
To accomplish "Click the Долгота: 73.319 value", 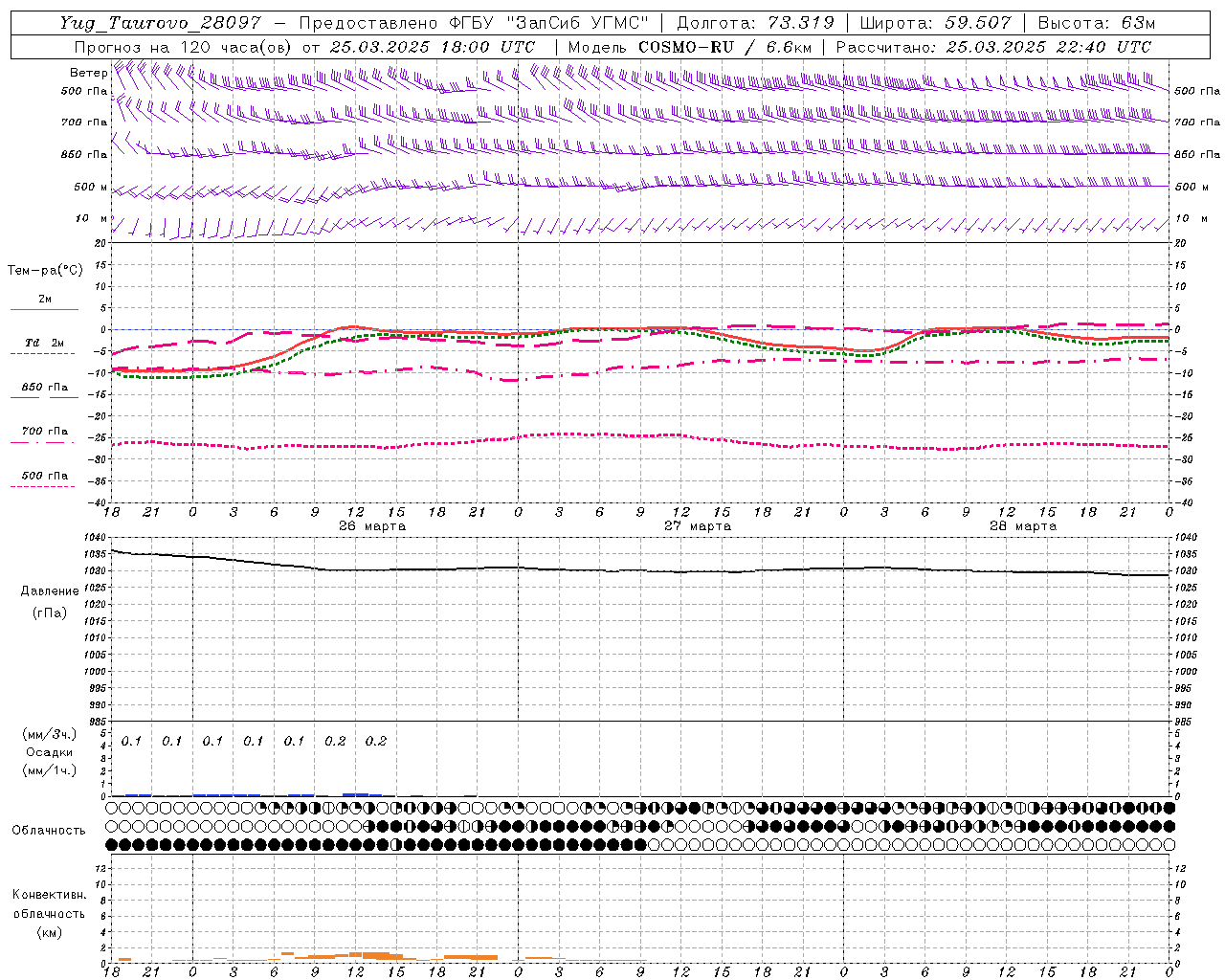I will pyautogui.click(x=755, y=23).
